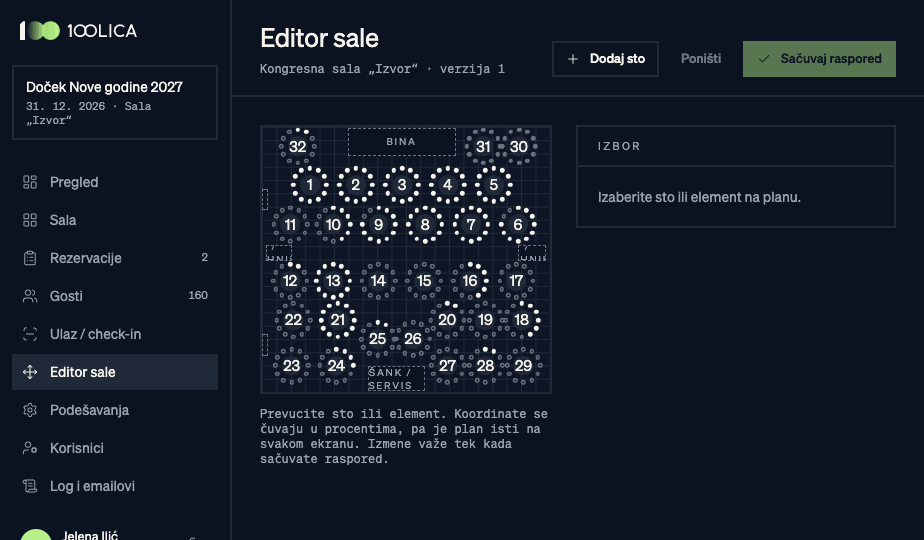Open the Doček Nove godine 2027 event card

point(115,103)
